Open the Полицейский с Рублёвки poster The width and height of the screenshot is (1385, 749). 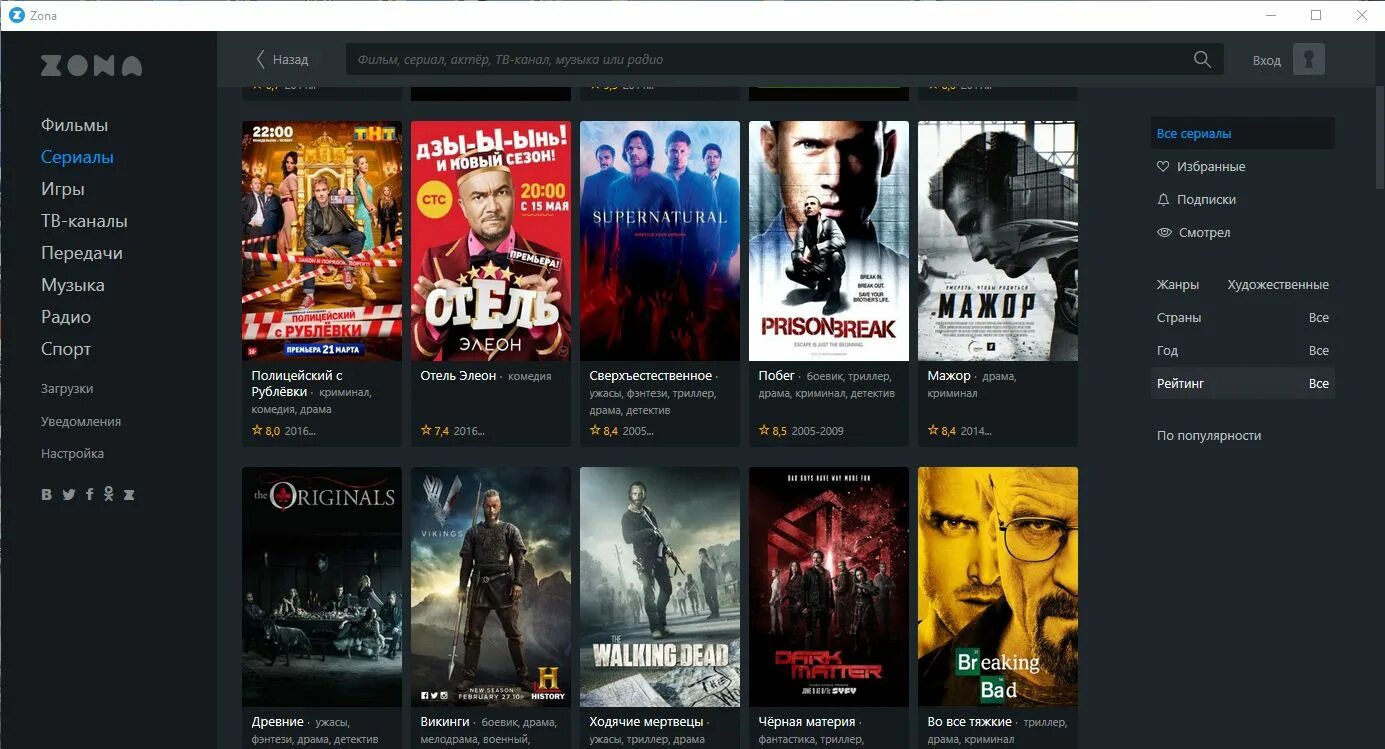tap(322, 241)
